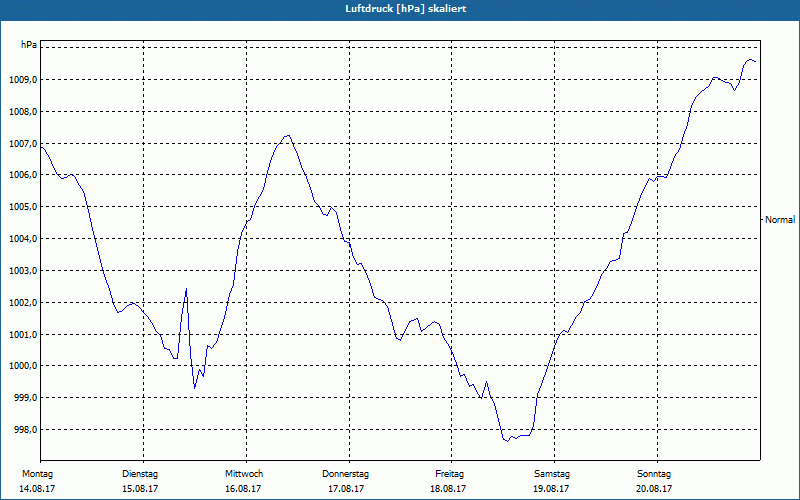Click the date 14.08.17
The image size is (800, 500).
[37, 489]
